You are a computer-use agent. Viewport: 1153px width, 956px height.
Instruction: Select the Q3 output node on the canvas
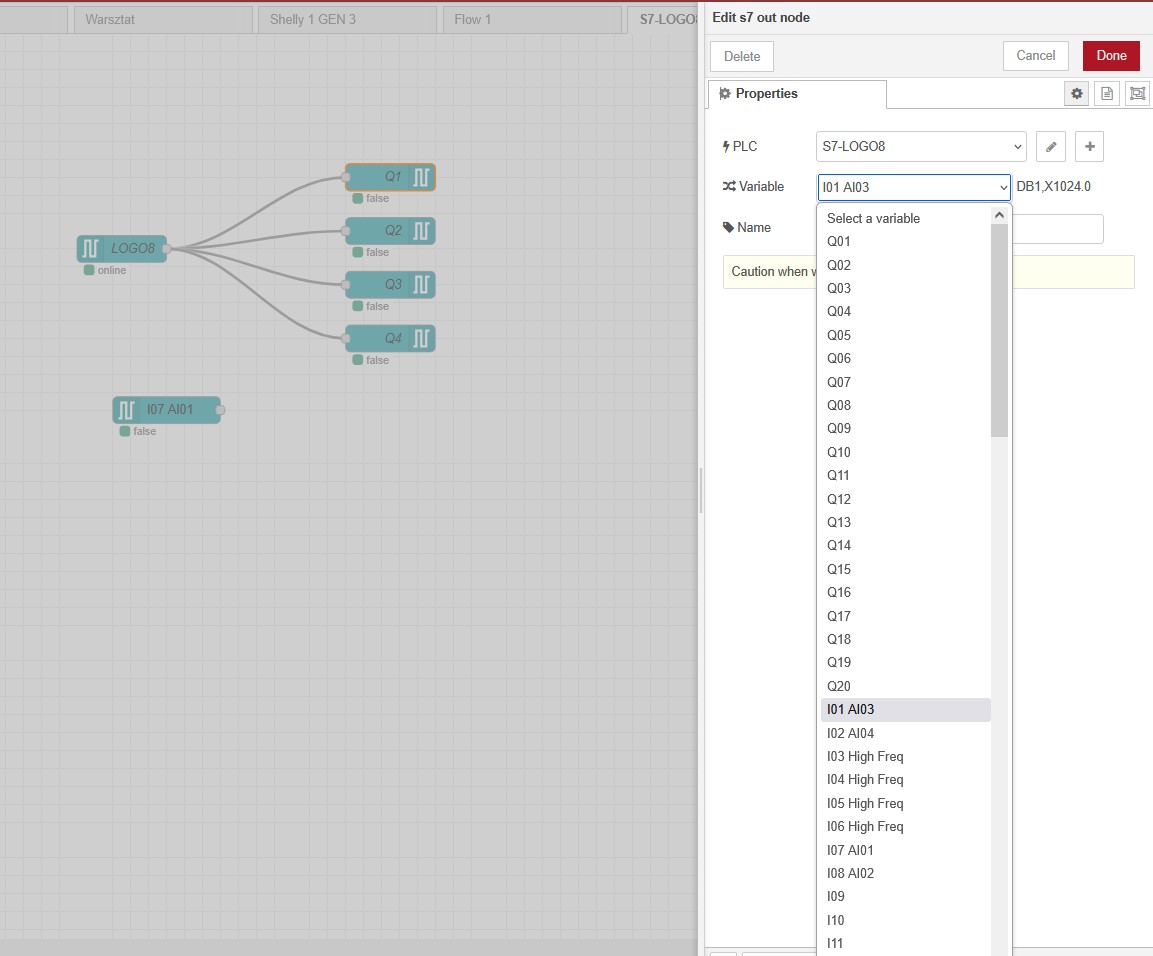[390, 285]
